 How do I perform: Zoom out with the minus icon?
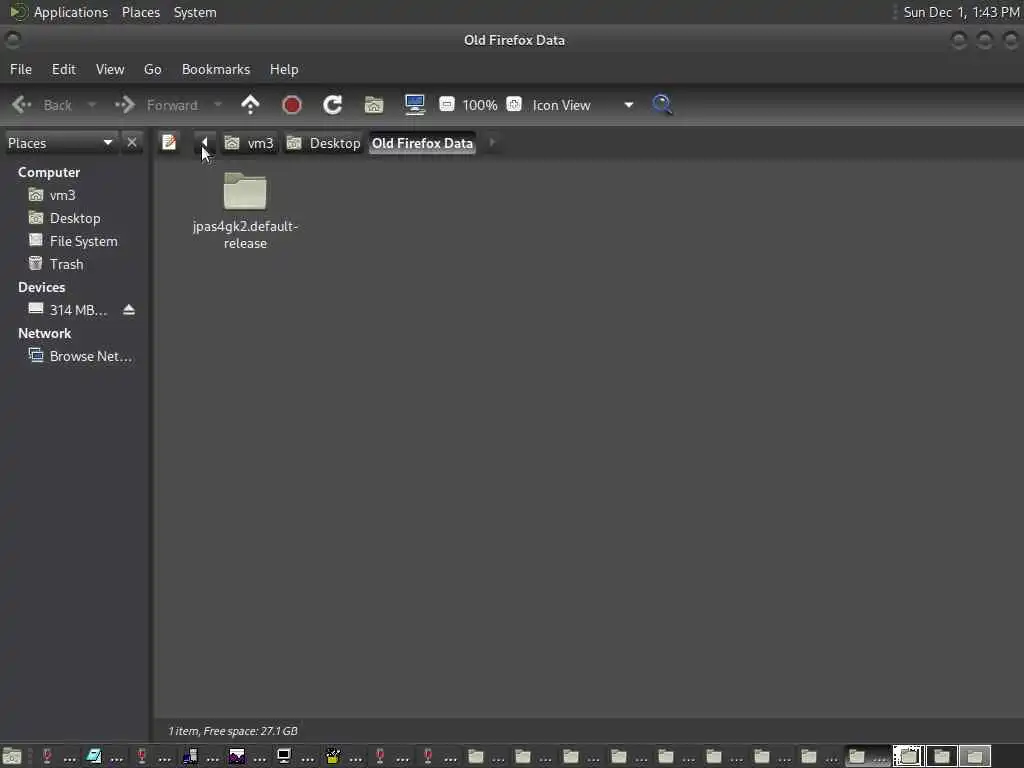coord(447,104)
